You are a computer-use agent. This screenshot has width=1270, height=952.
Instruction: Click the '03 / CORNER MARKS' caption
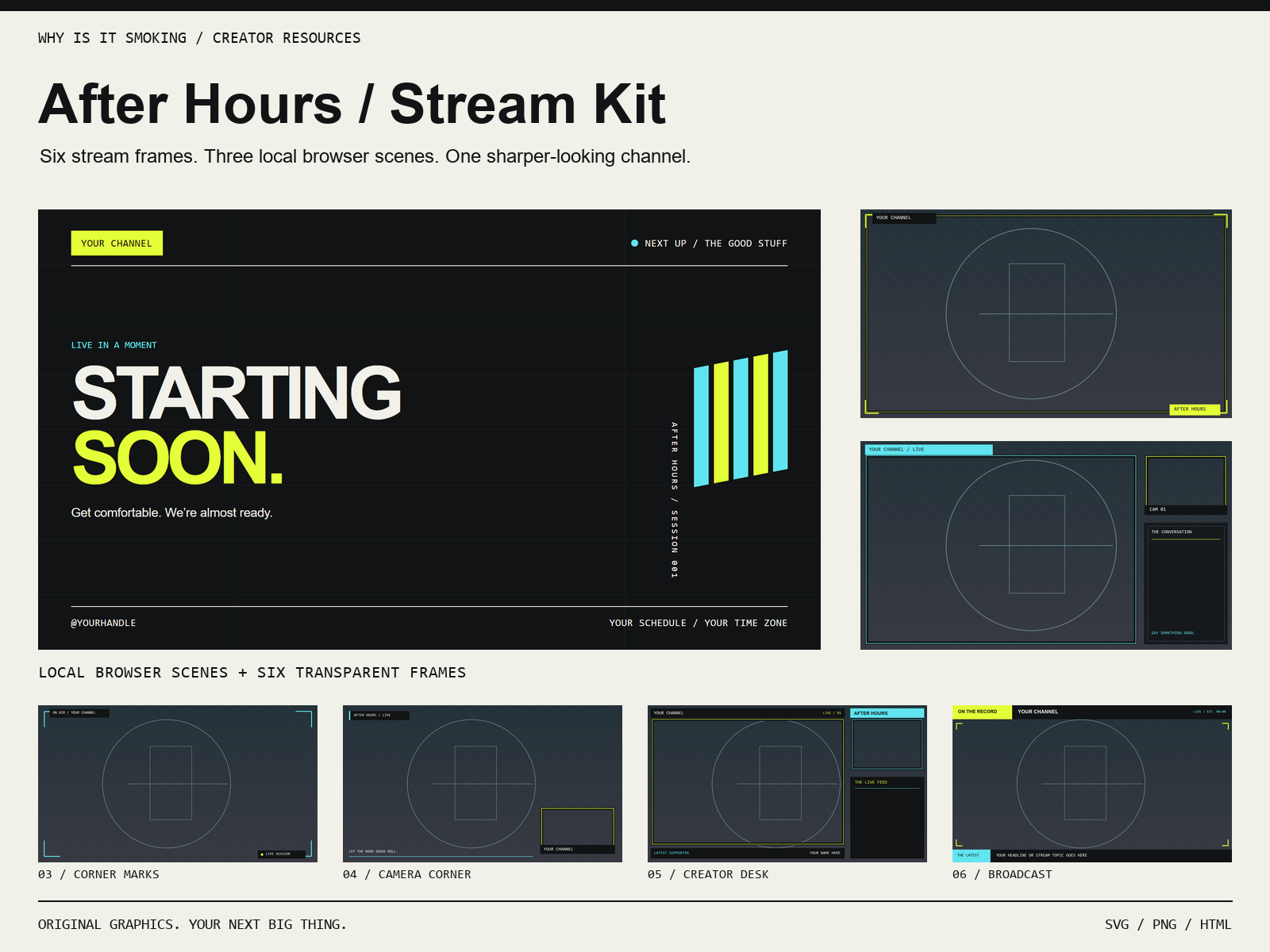pos(98,874)
